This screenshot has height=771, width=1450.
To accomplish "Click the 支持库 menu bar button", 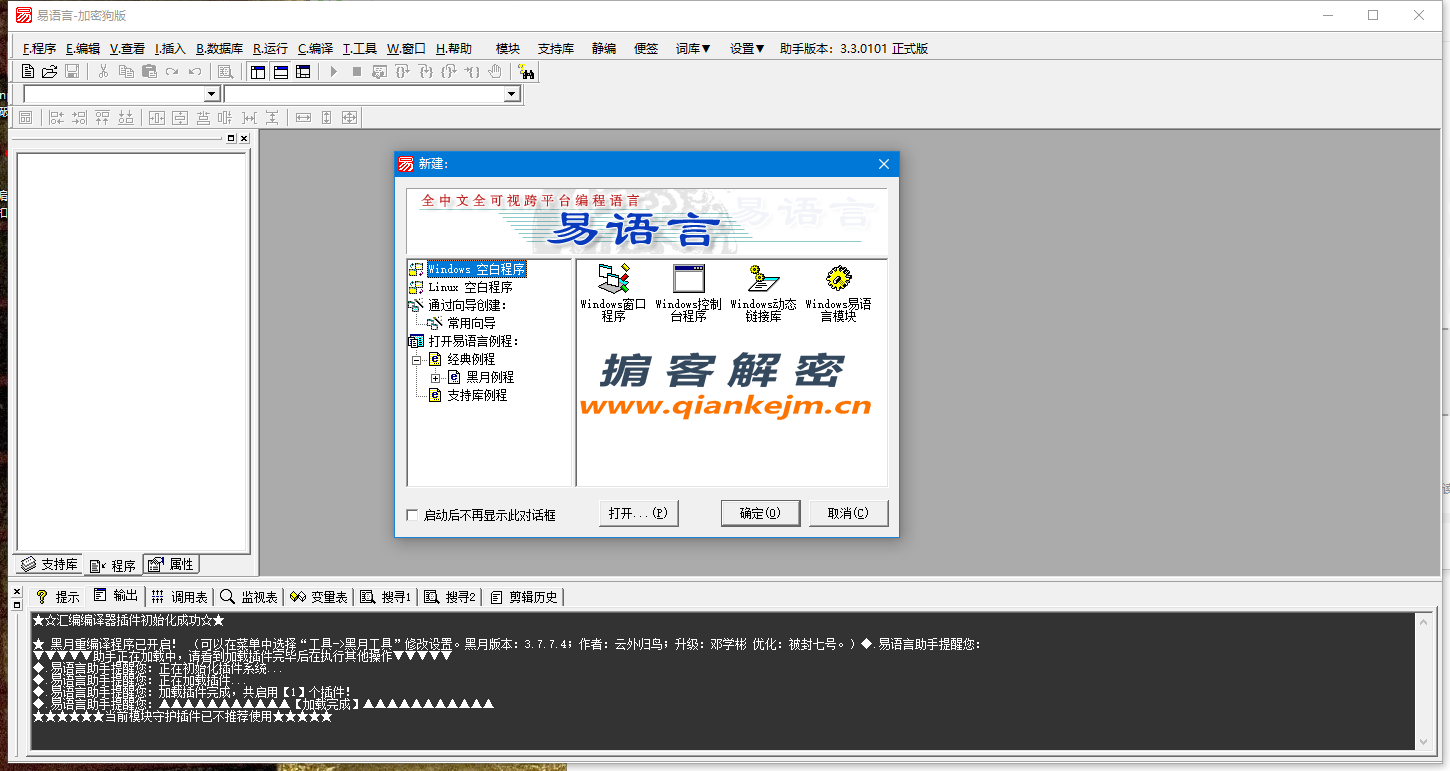I will (556, 48).
